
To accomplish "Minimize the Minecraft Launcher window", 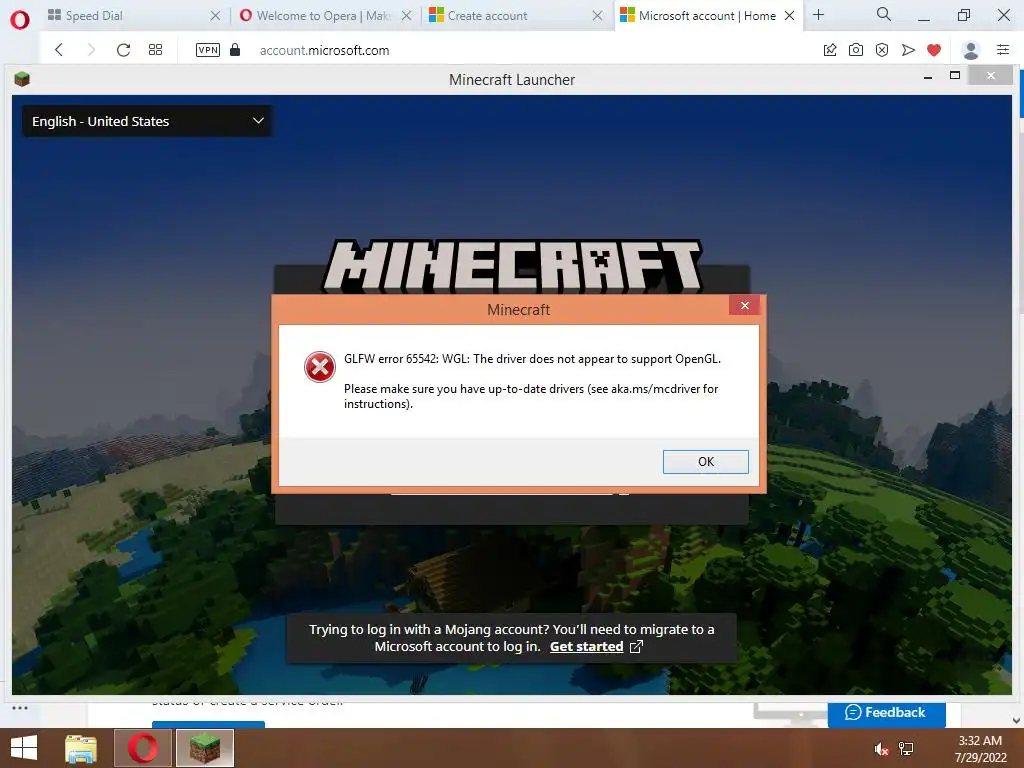I will 927,77.
